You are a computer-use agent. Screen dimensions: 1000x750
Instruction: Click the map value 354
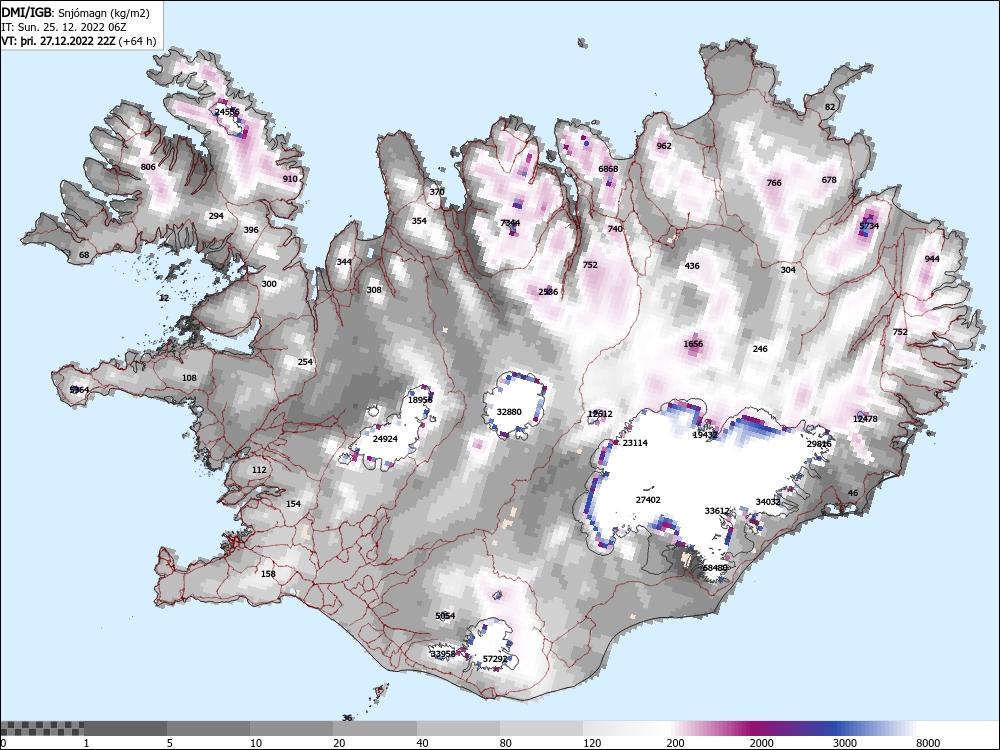pos(419,221)
